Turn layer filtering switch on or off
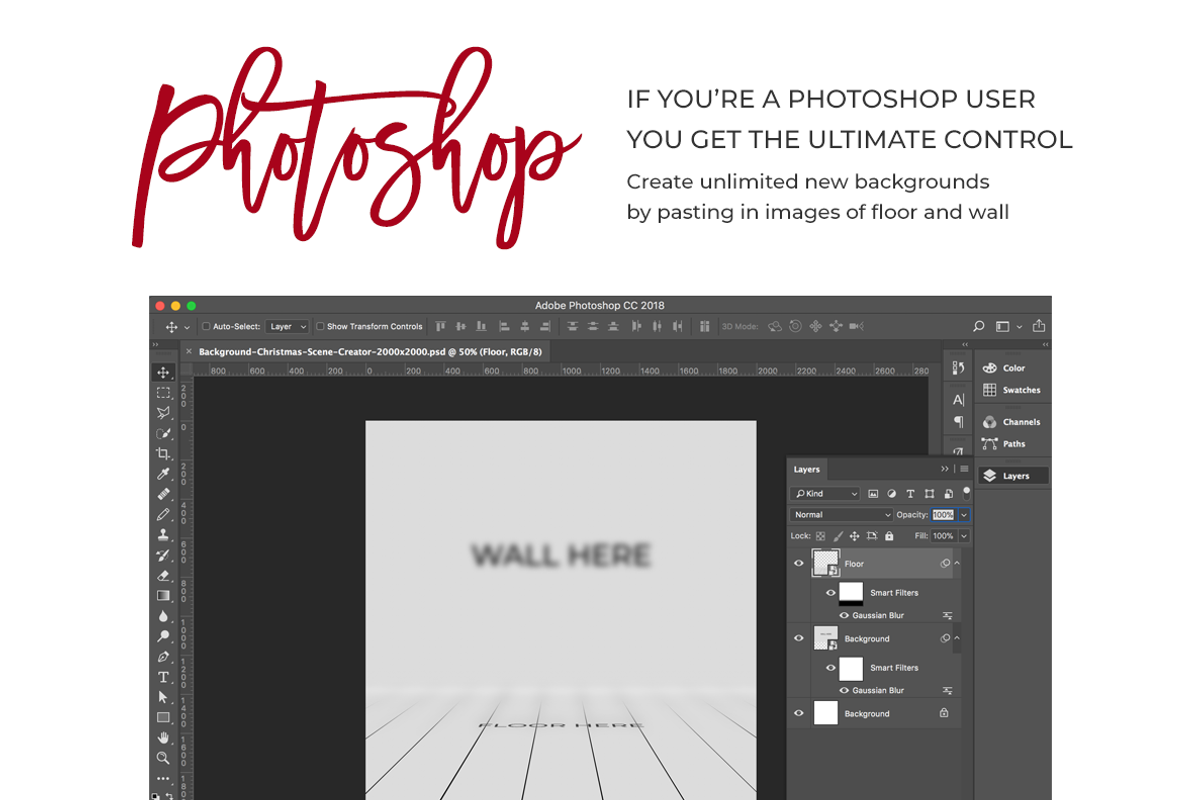1200x800 pixels. click(x=966, y=493)
